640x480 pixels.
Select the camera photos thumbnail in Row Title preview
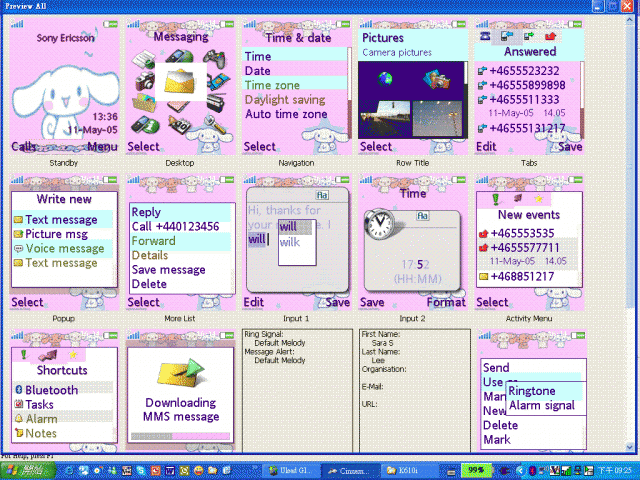coord(437,79)
